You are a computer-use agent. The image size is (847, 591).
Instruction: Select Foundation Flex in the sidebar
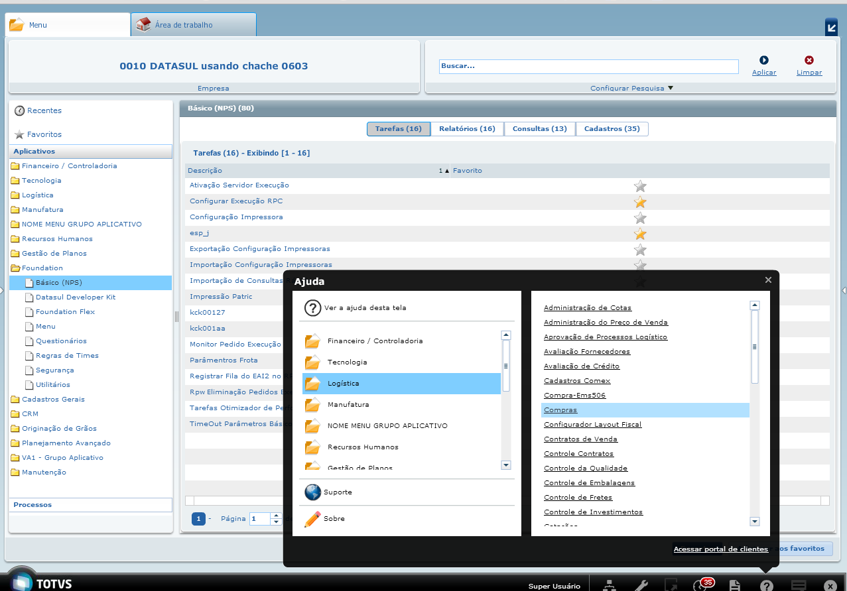(65, 312)
